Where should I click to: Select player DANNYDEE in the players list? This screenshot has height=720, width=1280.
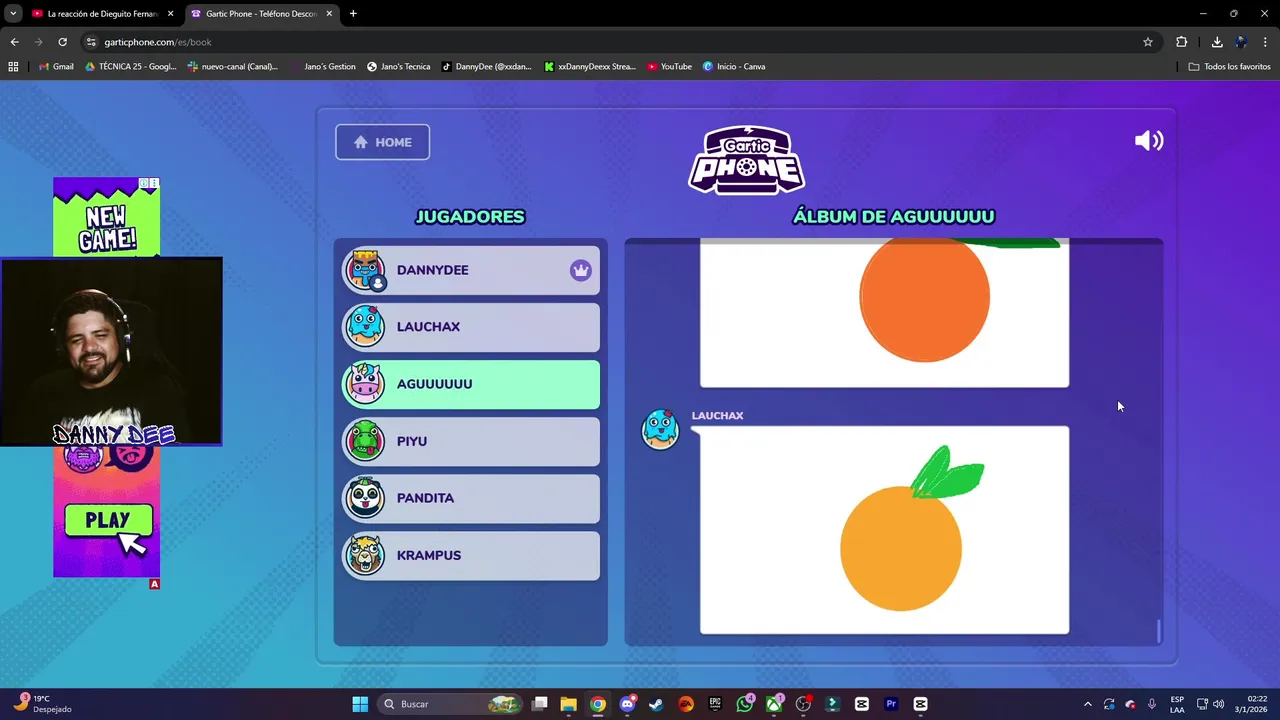(x=471, y=270)
